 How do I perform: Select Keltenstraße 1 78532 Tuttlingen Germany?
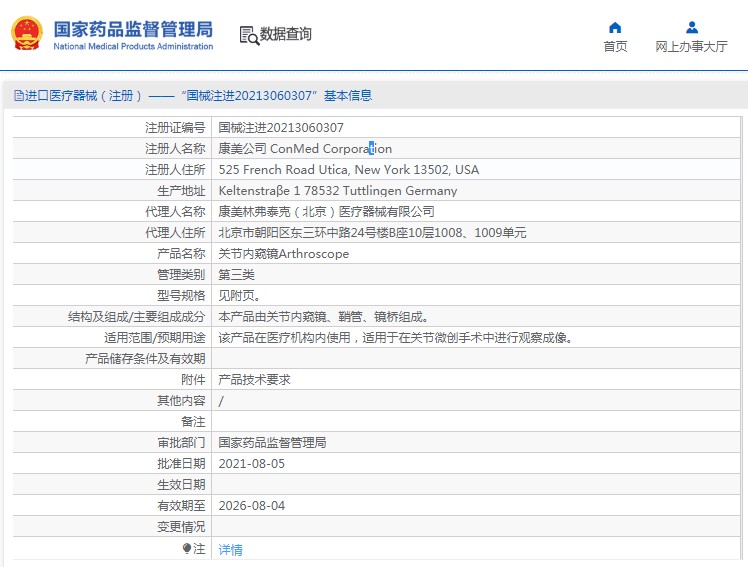[x=338, y=191]
